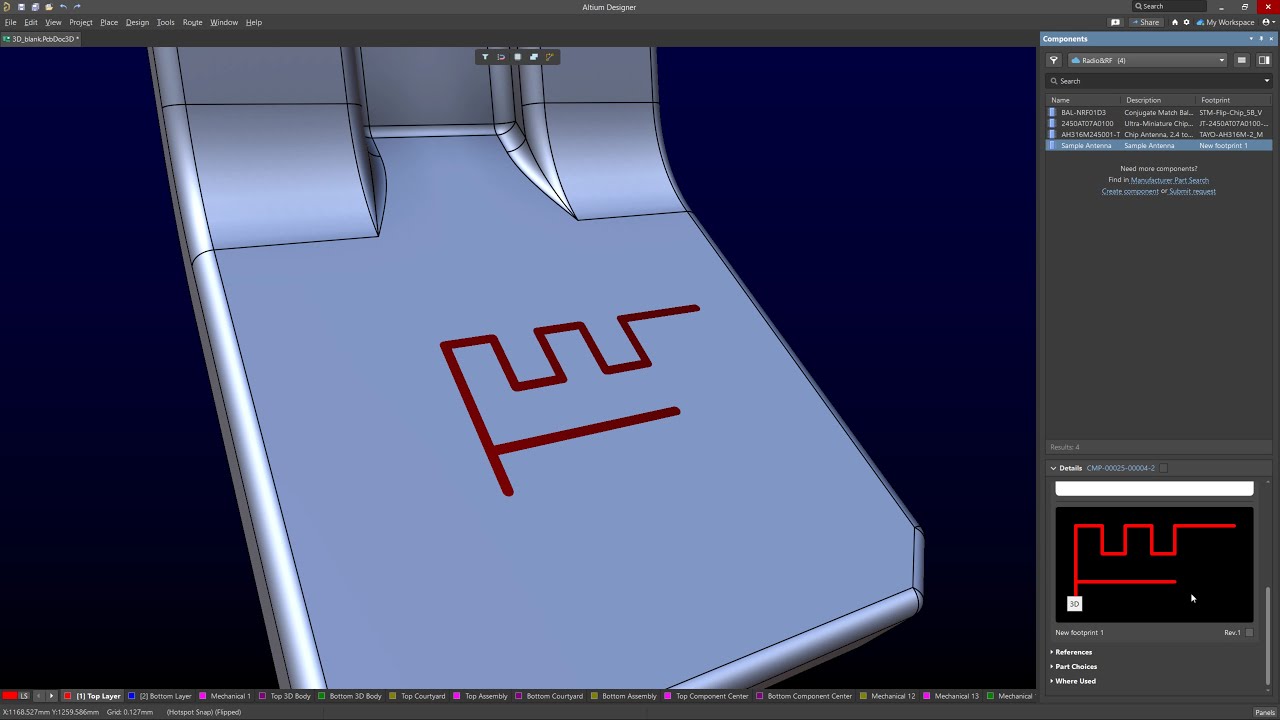Click the Undo arrow icon
Screen dimensions: 1280x720
(x=63, y=7)
